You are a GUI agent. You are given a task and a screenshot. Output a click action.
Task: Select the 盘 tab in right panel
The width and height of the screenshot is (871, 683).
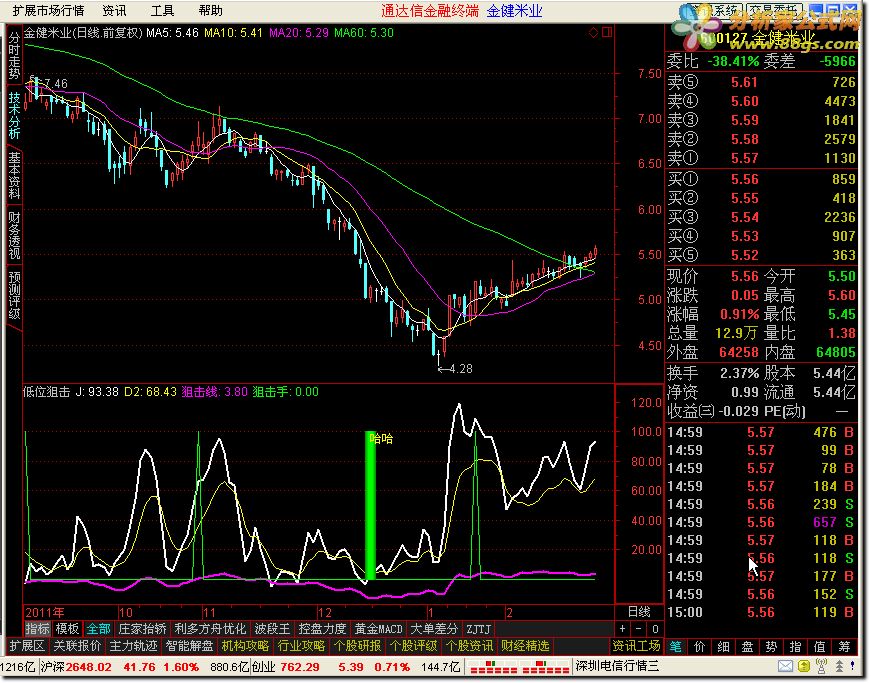click(x=747, y=646)
